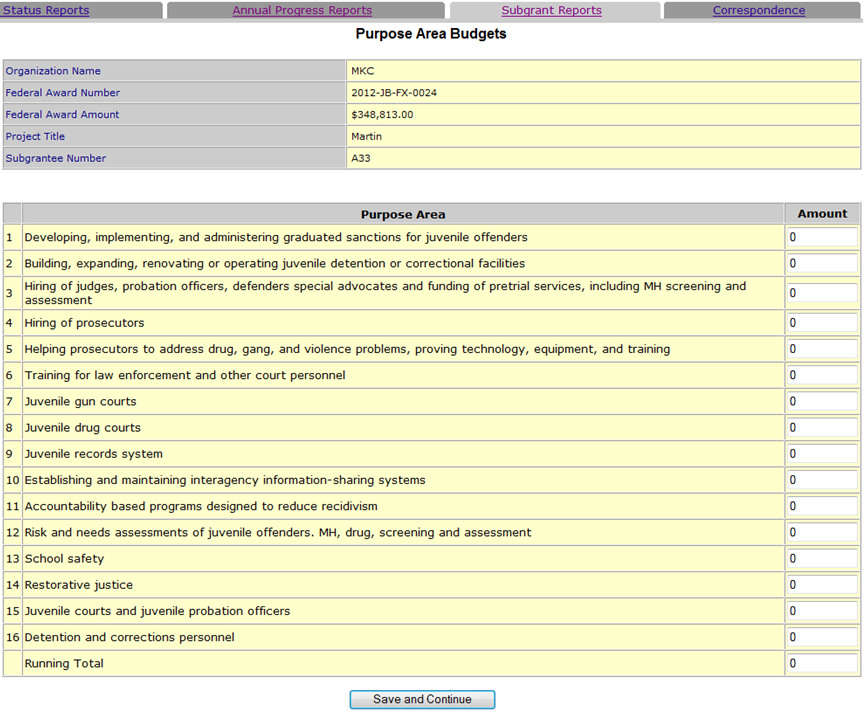Select the Subgrant Reports tab
This screenshot has height=712, width=867.
pos(551,10)
